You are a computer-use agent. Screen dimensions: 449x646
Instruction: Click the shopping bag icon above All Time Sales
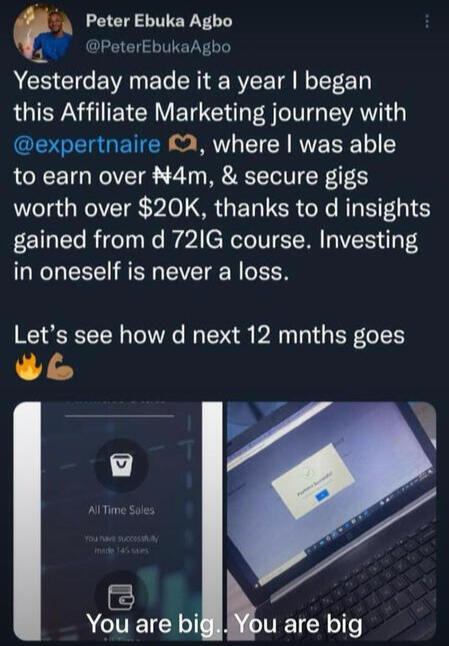(121, 466)
